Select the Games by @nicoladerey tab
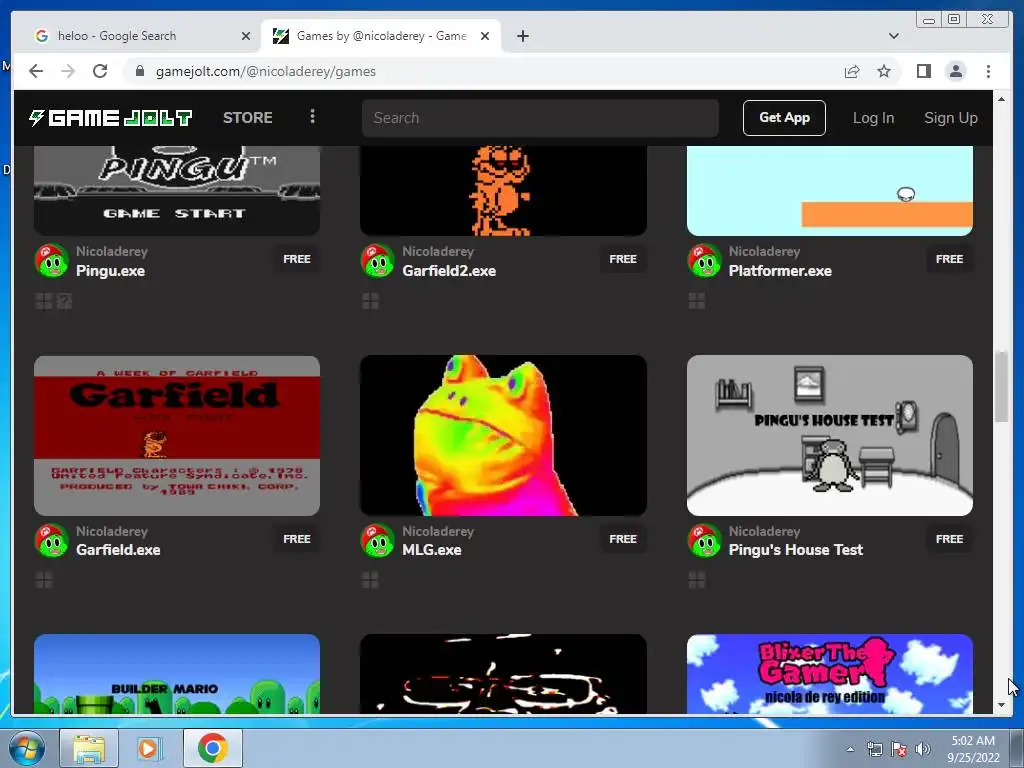The image size is (1024, 768). [381, 36]
